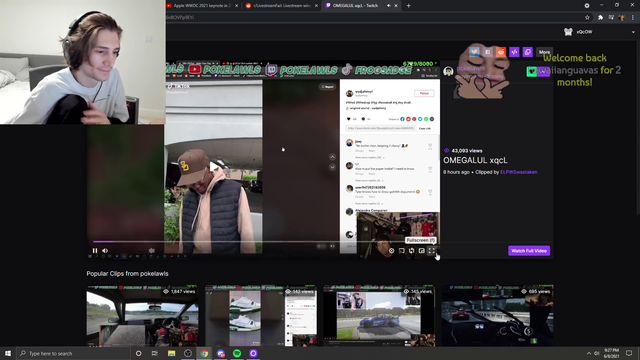Cast the clip with Chromecast icon
The height and width of the screenshot is (360, 640).
pyautogui.click(x=402, y=251)
